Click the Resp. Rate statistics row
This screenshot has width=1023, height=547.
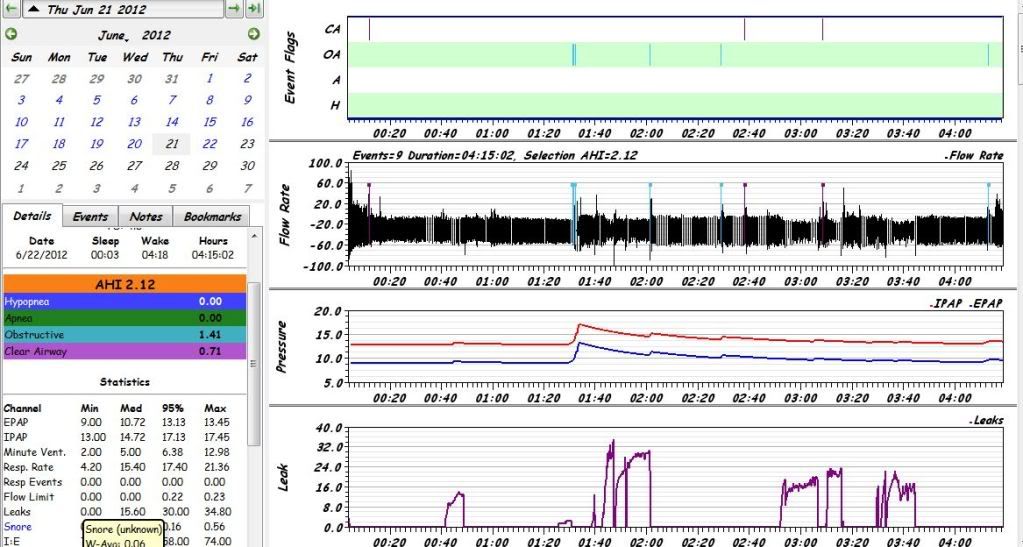tap(117, 467)
